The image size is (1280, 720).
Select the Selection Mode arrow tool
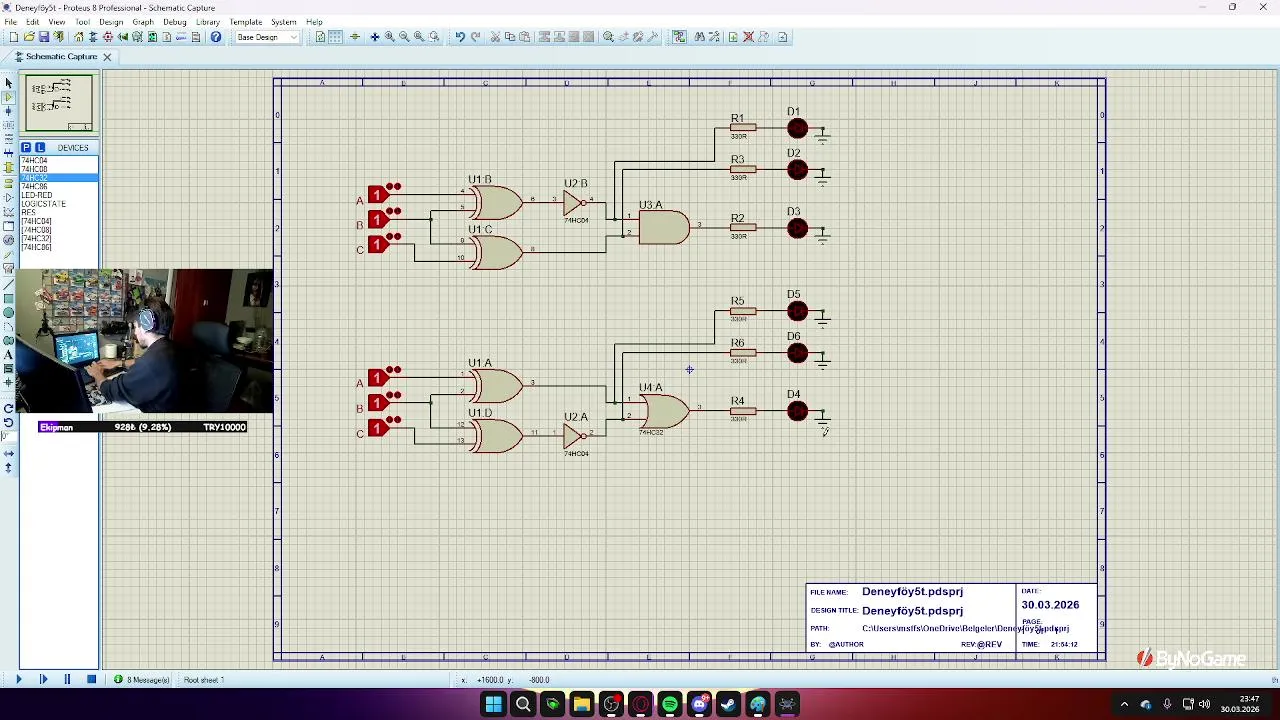click(x=8, y=83)
